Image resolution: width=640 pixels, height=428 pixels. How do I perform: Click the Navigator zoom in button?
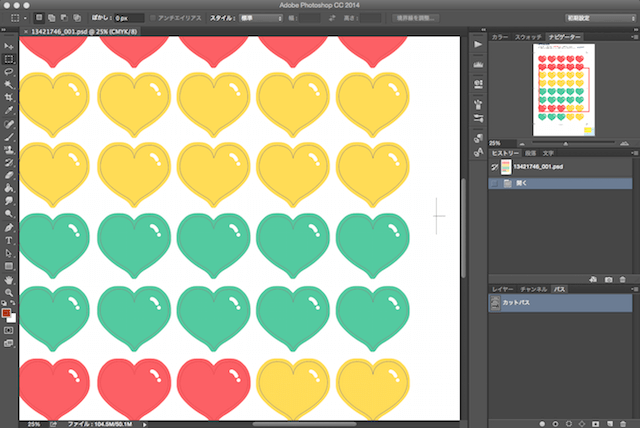pos(624,144)
